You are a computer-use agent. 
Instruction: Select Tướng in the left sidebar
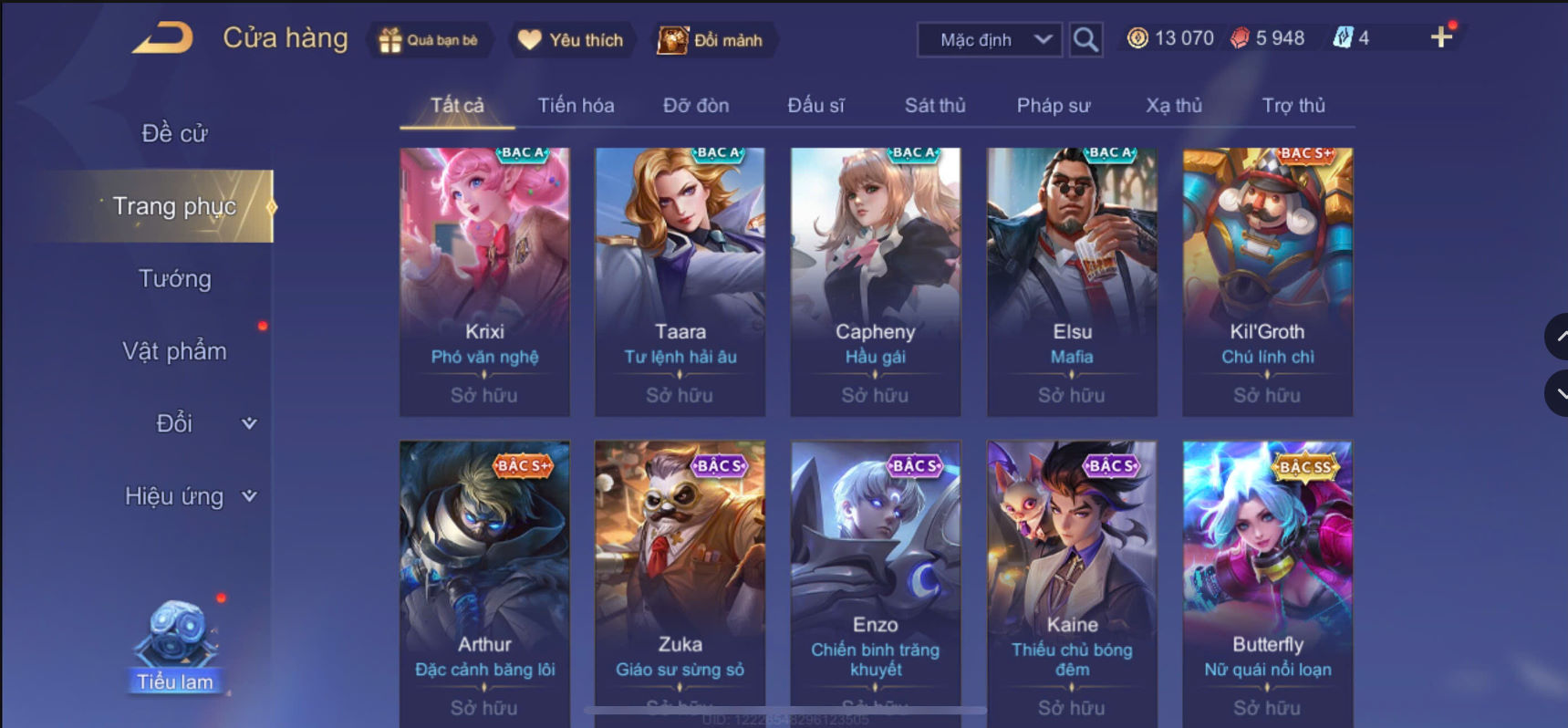point(175,278)
